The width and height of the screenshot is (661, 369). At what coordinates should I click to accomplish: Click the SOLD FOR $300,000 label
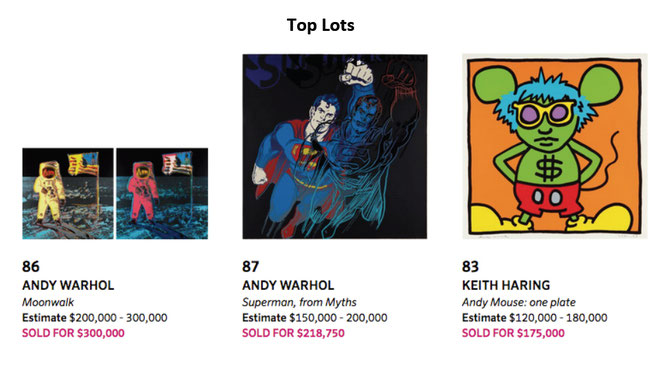(73, 333)
